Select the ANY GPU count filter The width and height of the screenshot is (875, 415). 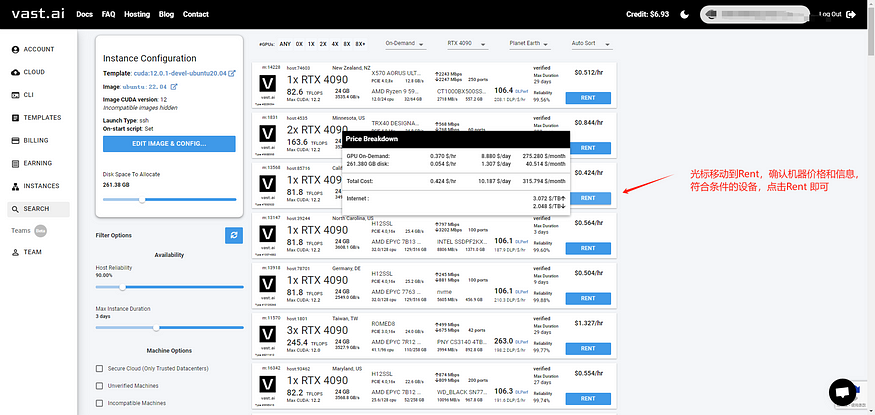point(285,44)
